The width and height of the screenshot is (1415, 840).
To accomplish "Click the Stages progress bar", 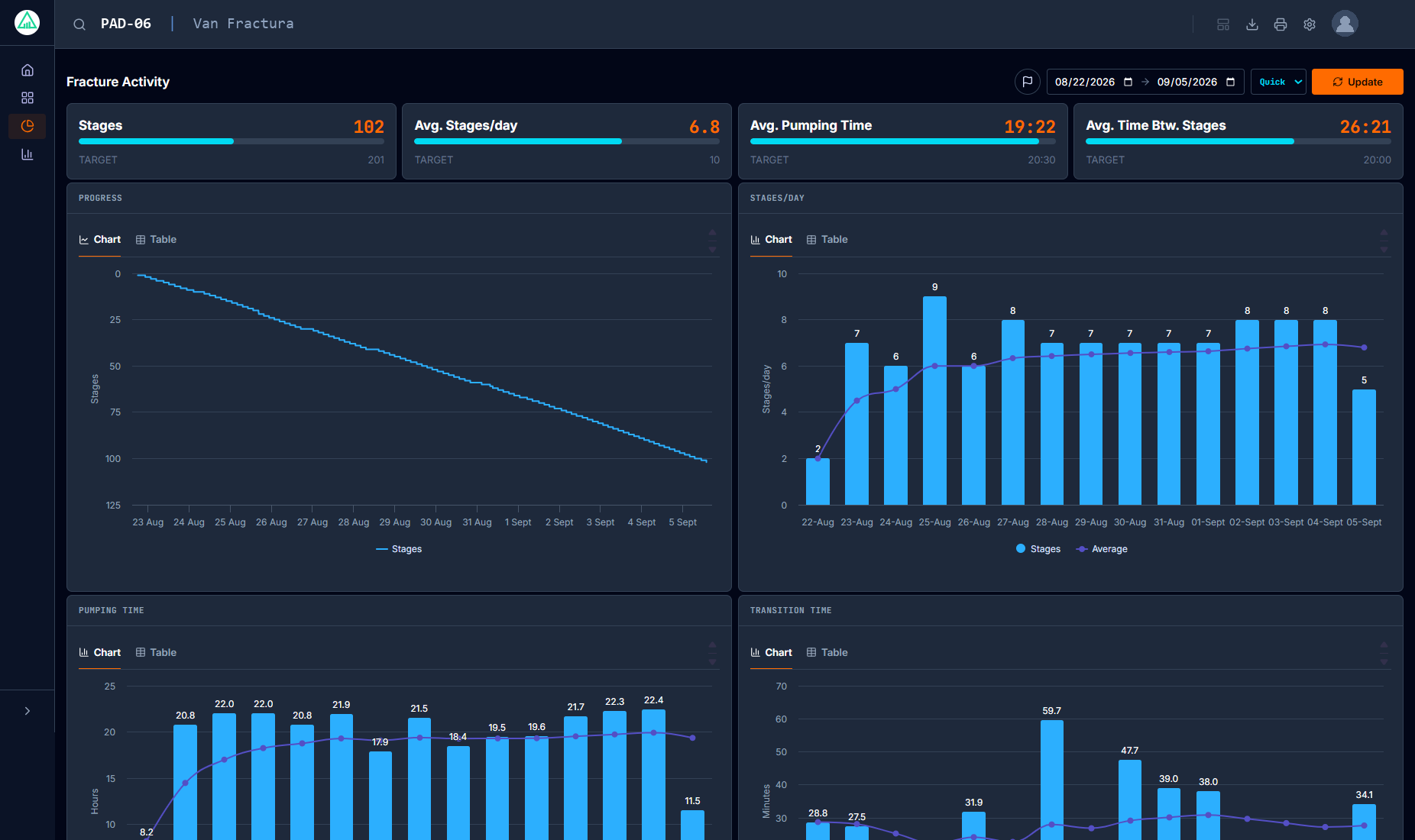I will 232,141.
